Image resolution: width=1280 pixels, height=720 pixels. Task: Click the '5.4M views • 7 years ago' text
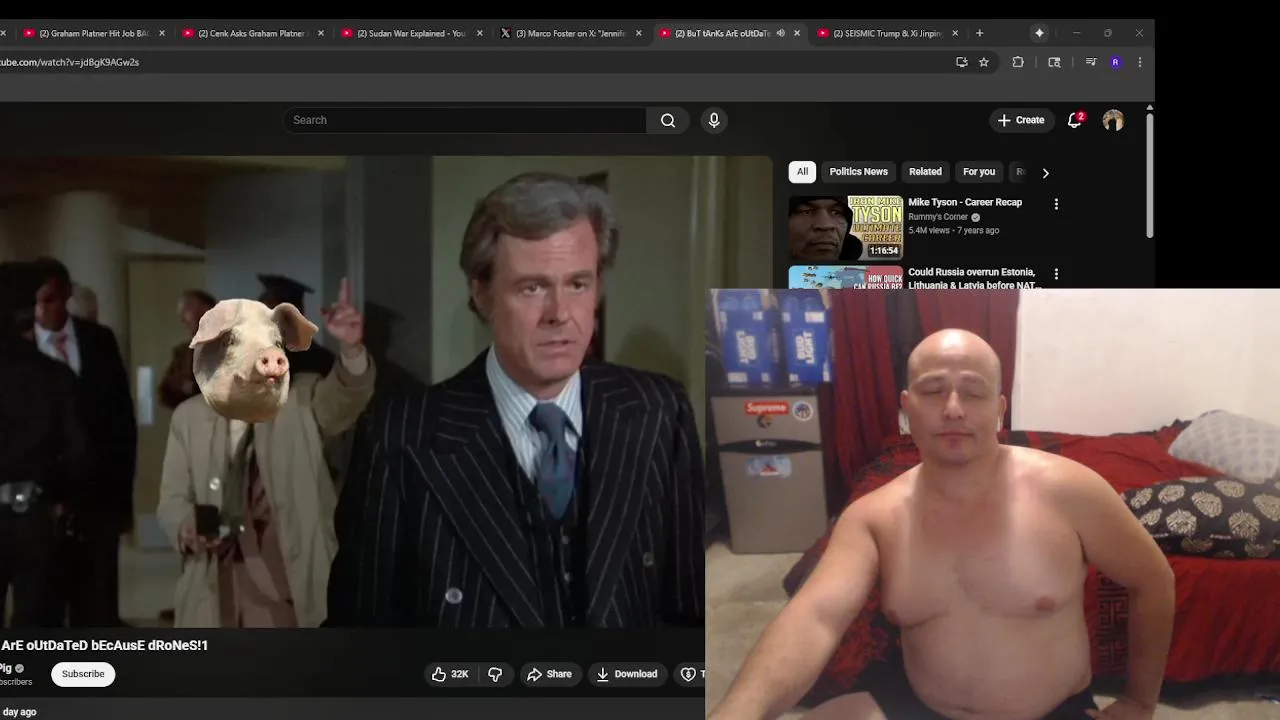(953, 230)
